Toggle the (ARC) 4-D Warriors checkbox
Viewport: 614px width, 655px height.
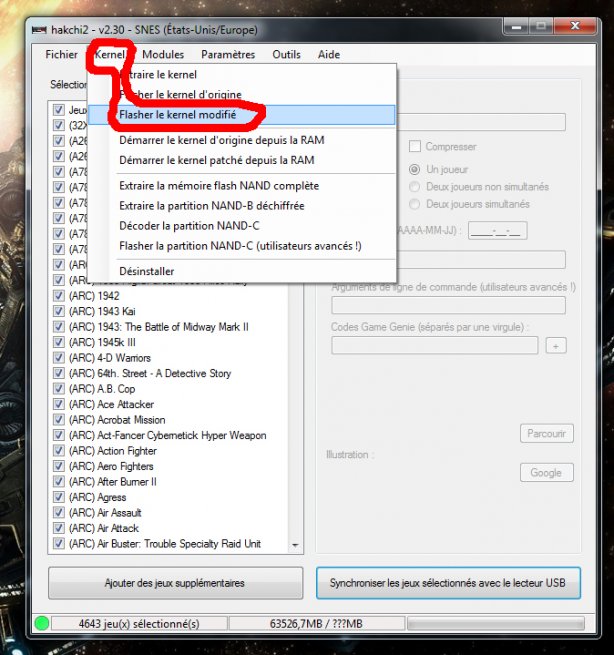[58, 358]
